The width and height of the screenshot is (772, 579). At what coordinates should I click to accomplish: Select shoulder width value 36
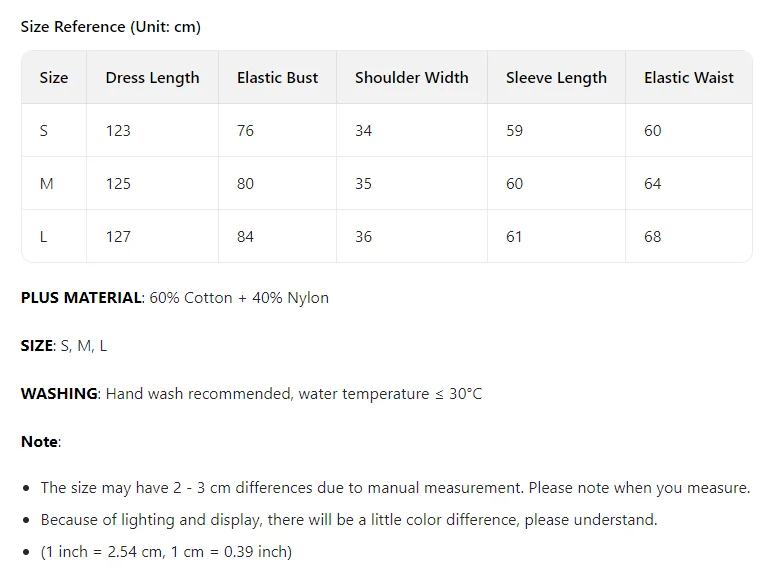tap(363, 237)
